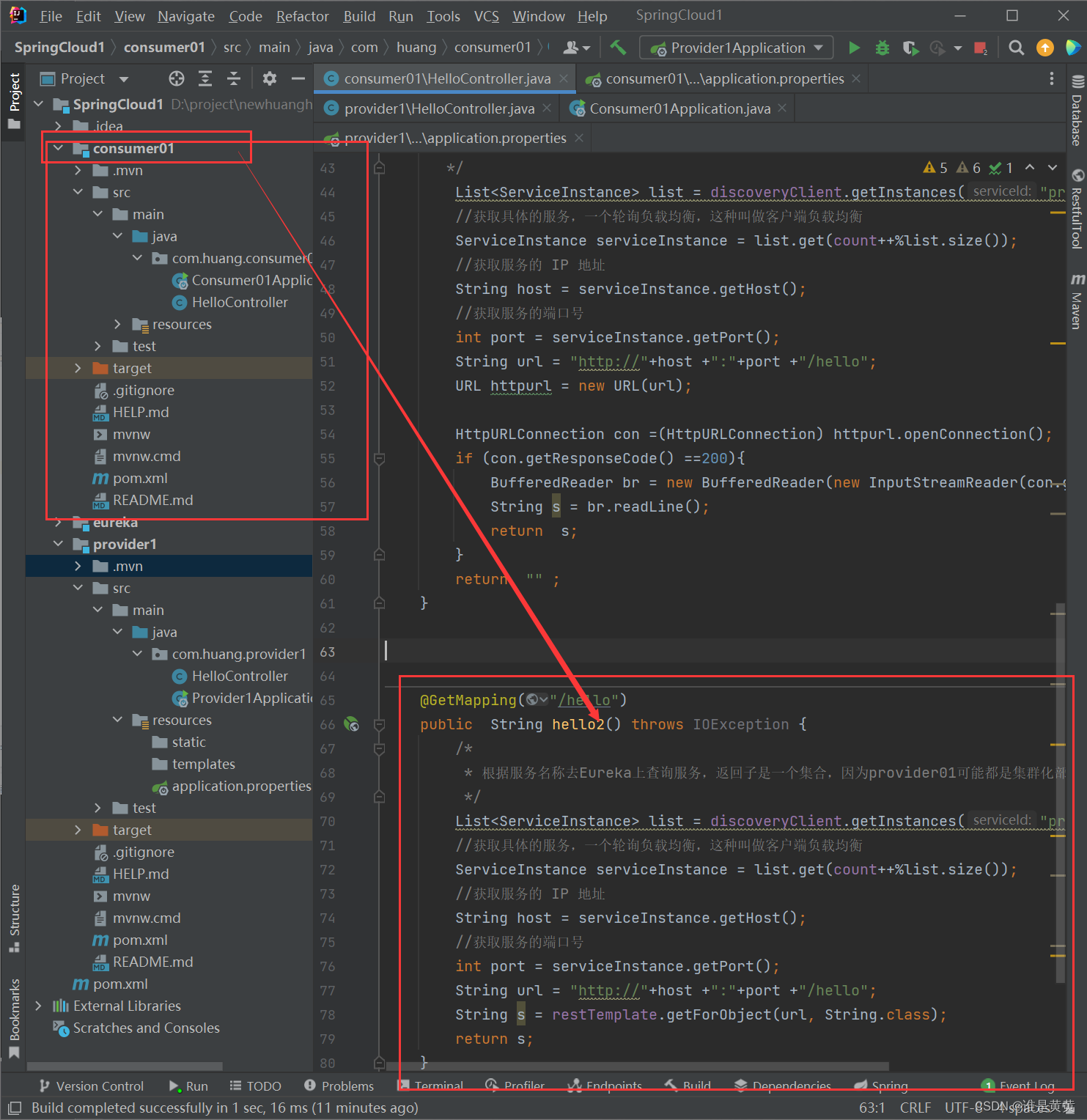
Task: Switch to consumer01 application.properties tab
Action: pos(725,78)
